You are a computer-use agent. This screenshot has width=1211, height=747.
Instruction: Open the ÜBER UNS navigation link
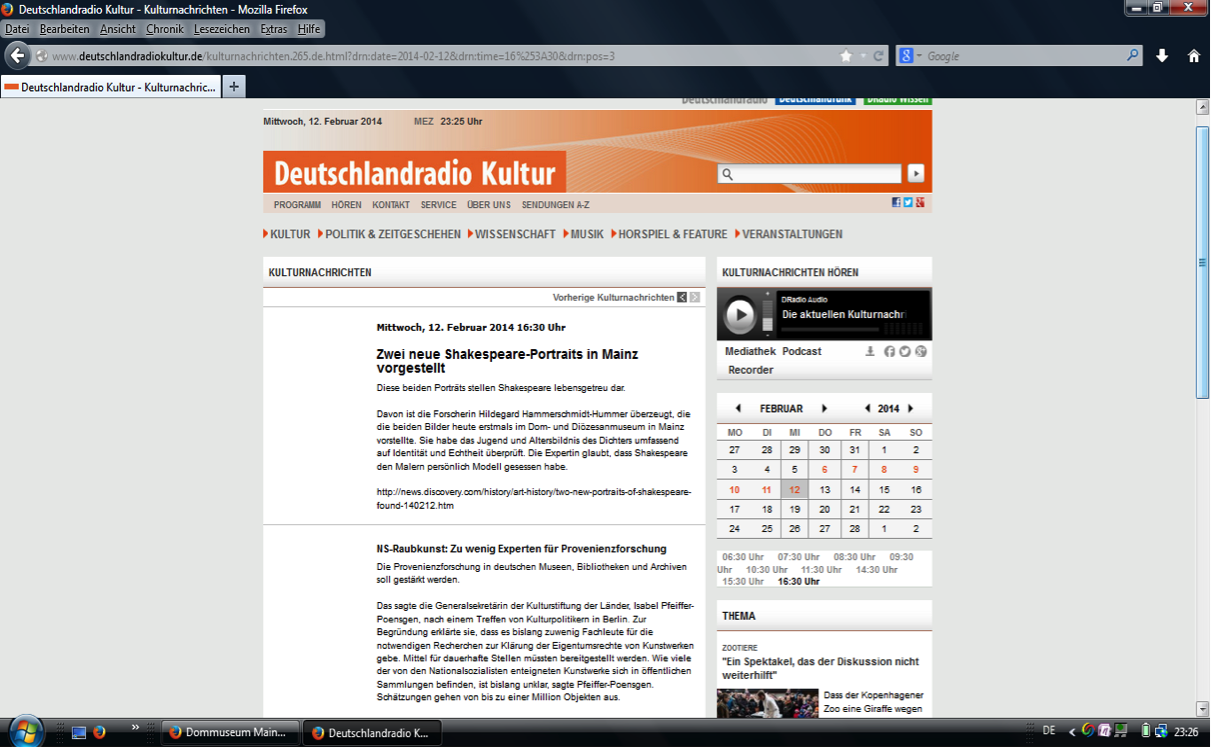pyautogui.click(x=488, y=205)
